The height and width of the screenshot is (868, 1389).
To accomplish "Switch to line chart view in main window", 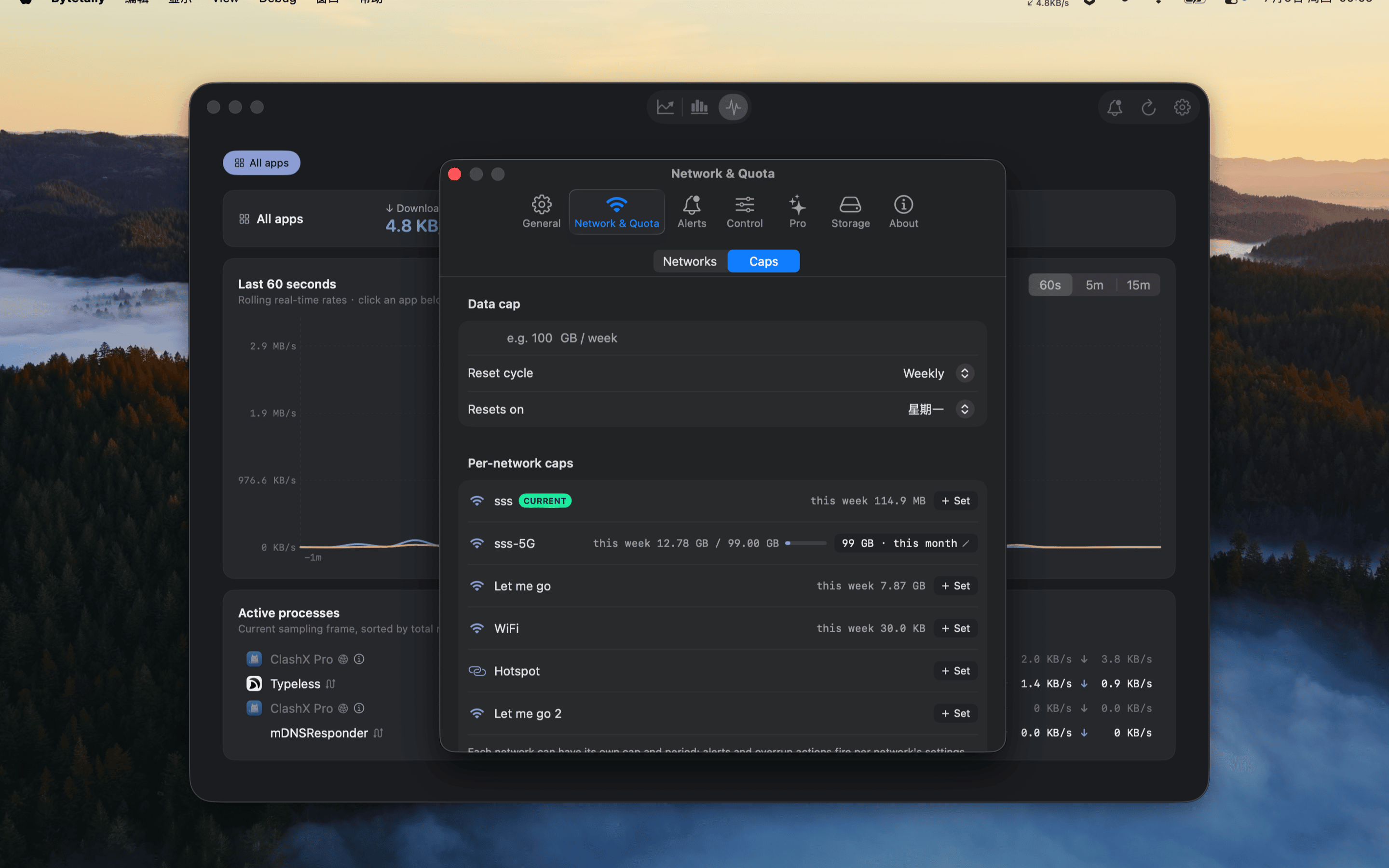I will click(665, 107).
